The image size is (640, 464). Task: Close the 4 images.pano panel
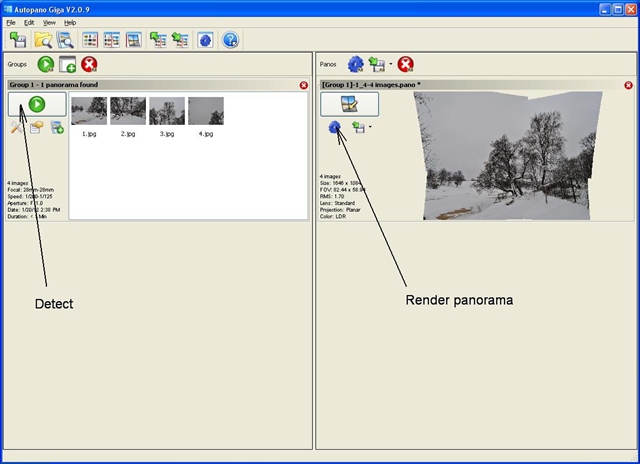(x=626, y=85)
